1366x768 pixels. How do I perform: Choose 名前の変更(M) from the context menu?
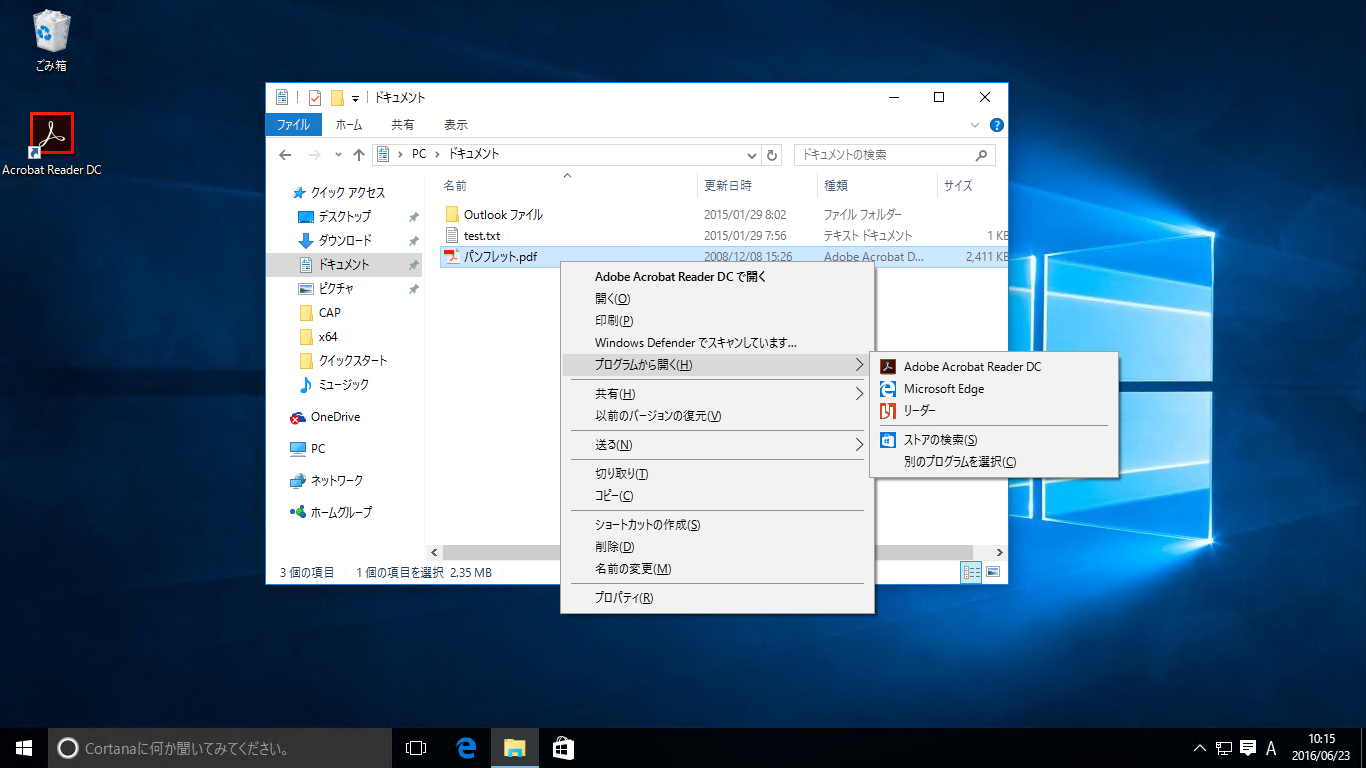717,569
